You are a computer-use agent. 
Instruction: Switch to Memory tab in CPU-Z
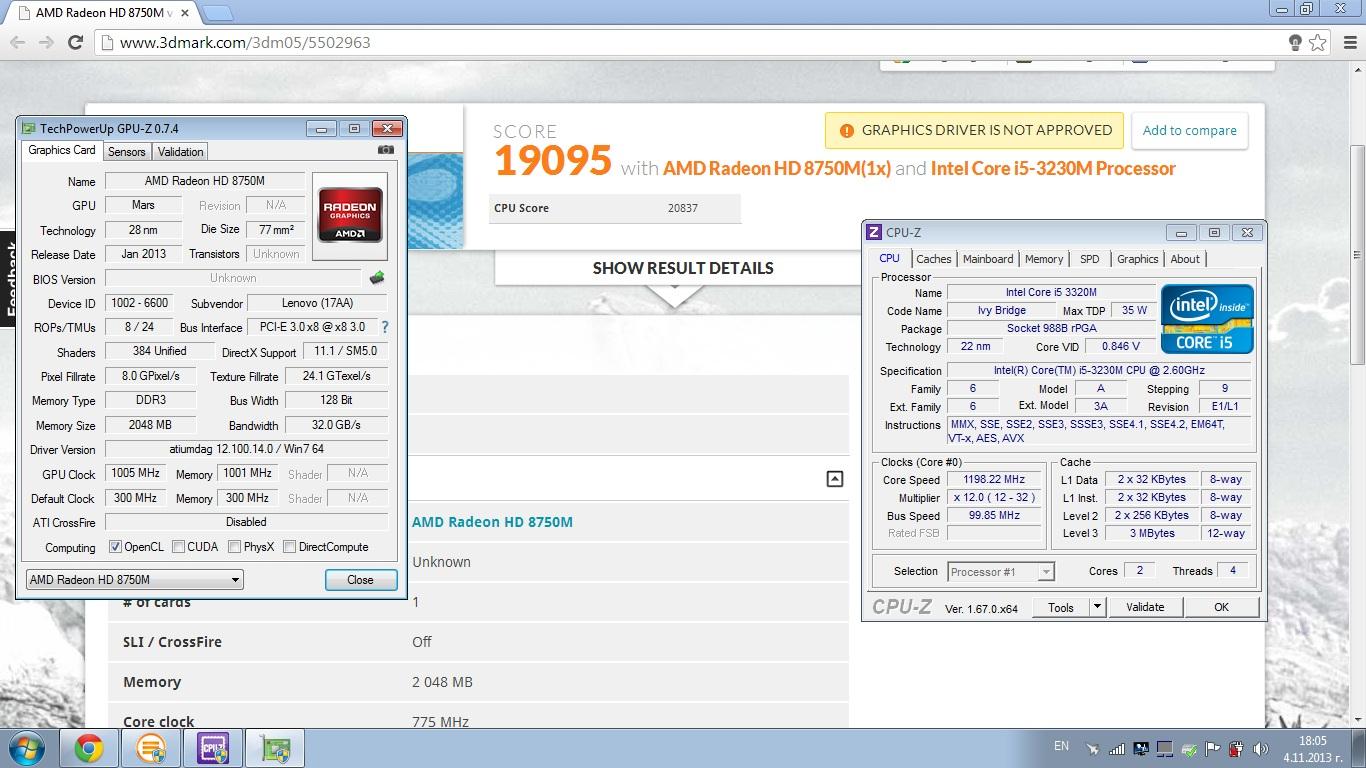(1044, 259)
